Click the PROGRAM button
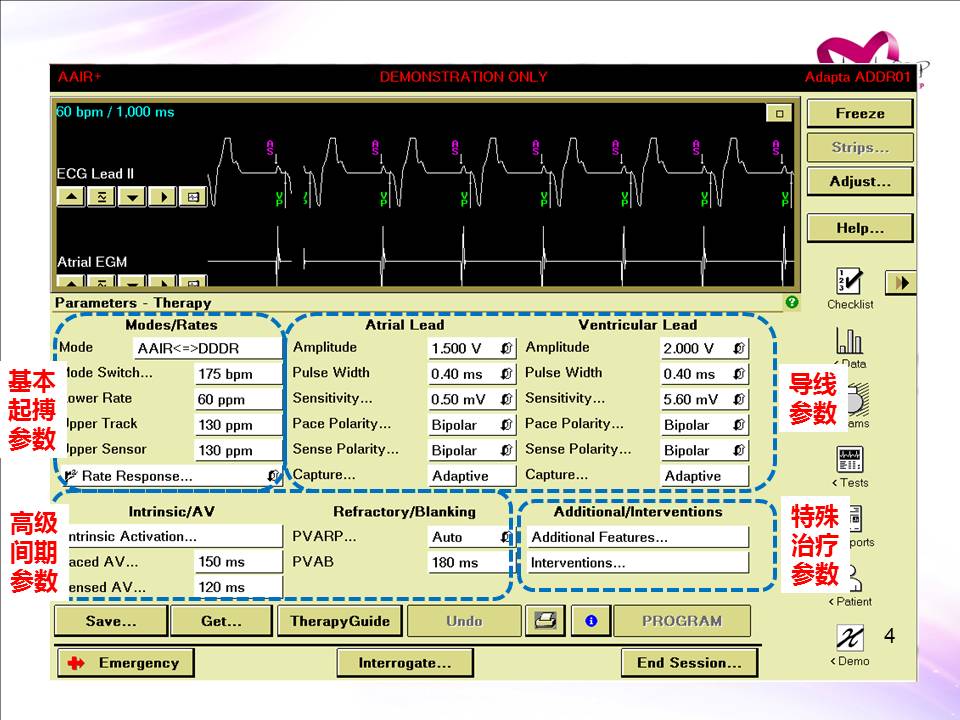The width and height of the screenshot is (960, 720). coord(682,621)
